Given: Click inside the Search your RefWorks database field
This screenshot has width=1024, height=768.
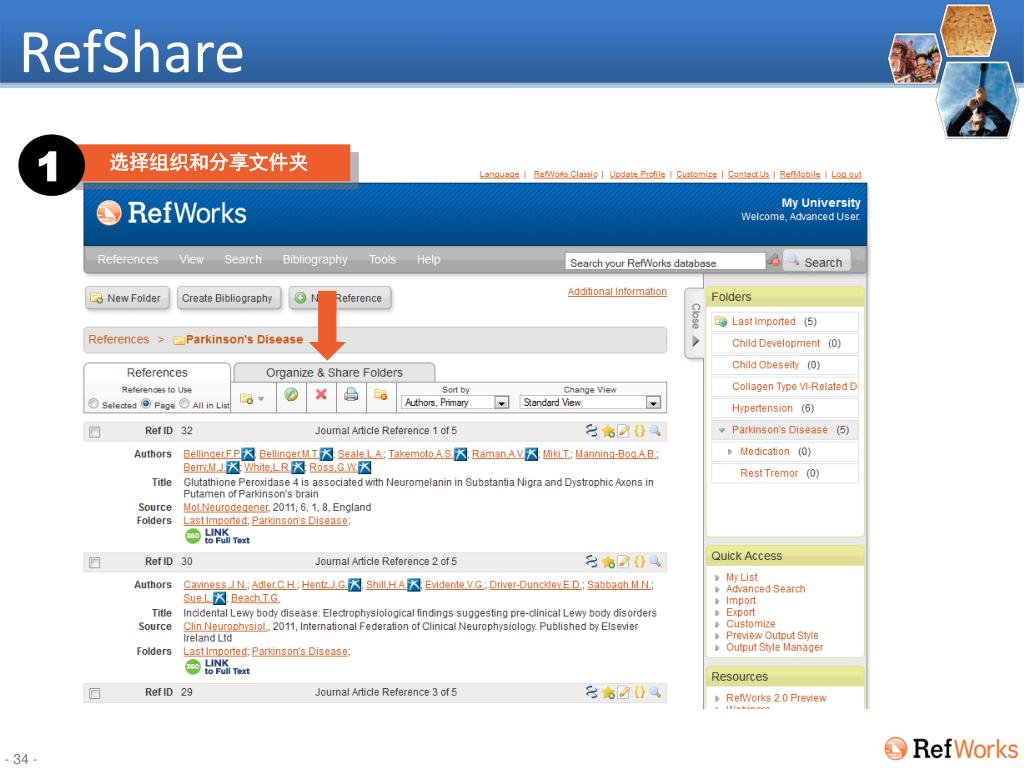Looking at the screenshot, I should [x=665, y=262].
